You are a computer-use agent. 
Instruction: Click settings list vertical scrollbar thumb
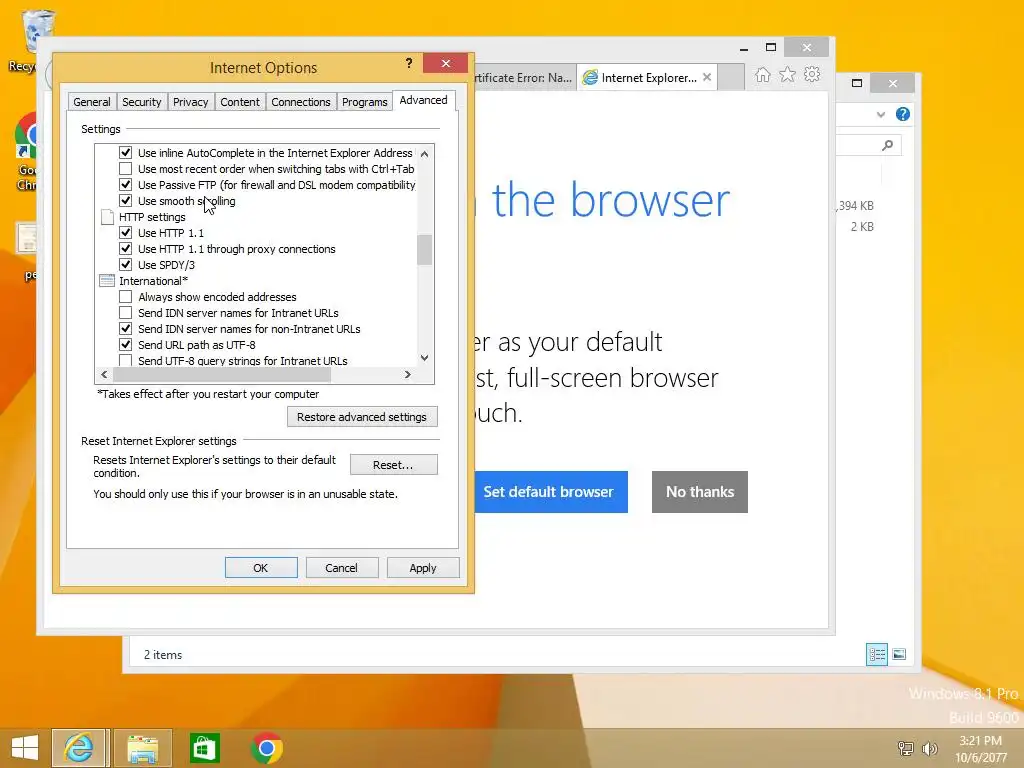click(424, 249)
